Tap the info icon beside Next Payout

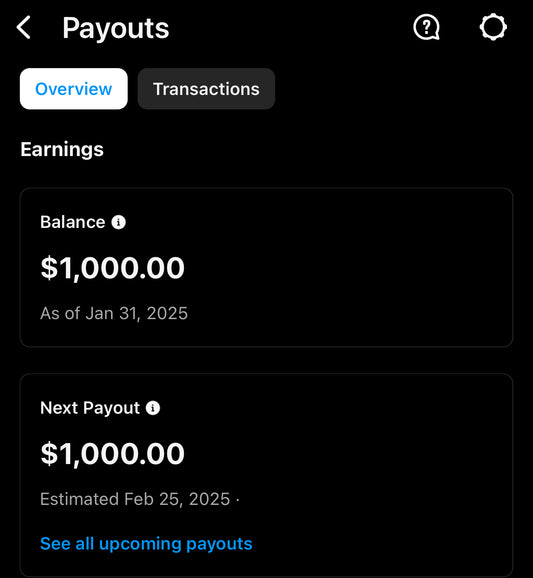(153, 408)
